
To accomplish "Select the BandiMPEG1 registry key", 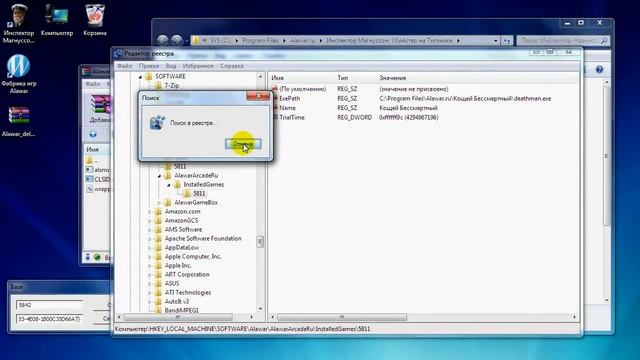I will 182,310.
